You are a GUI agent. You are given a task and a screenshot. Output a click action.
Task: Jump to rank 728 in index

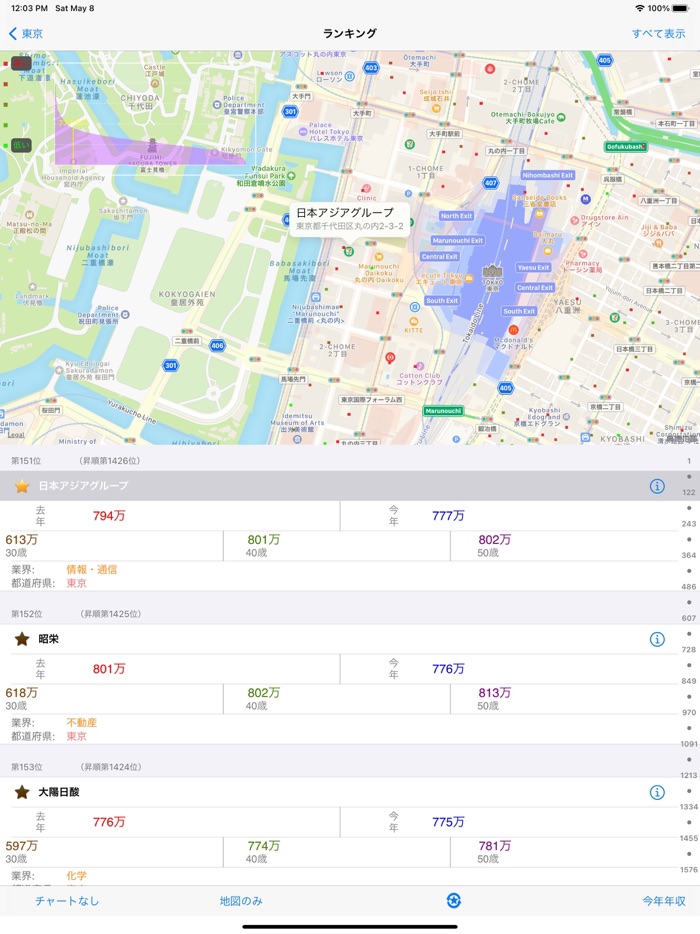(x=689, y=649)
